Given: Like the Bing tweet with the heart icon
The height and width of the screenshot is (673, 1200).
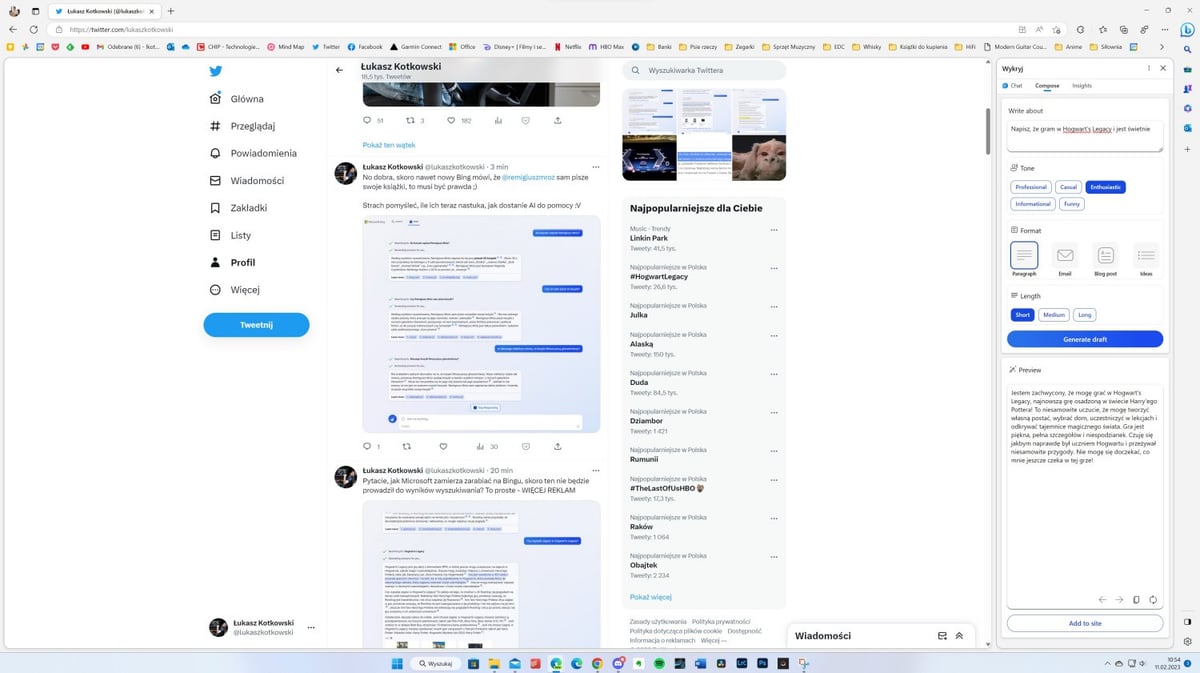Looking at the screenshot, I should (x=443, y=447).
